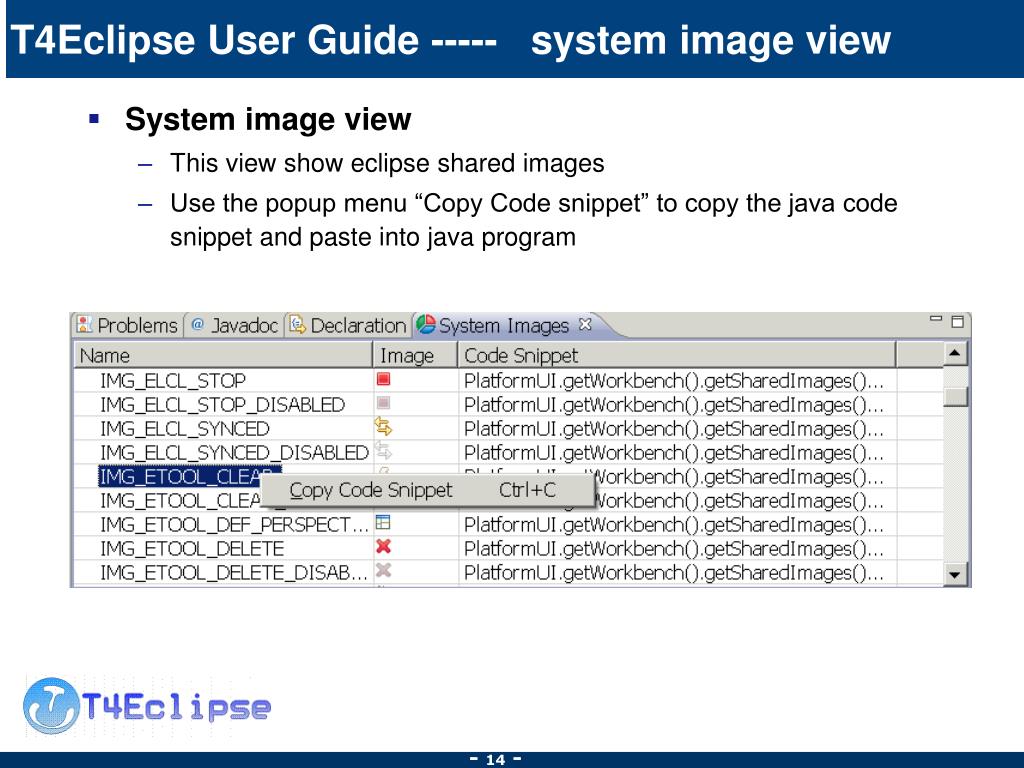
Task: Click code snippet of IMG_ETOOL_DELETE_DISAB row
Action: pyautogui.click(x=673, y=573)
